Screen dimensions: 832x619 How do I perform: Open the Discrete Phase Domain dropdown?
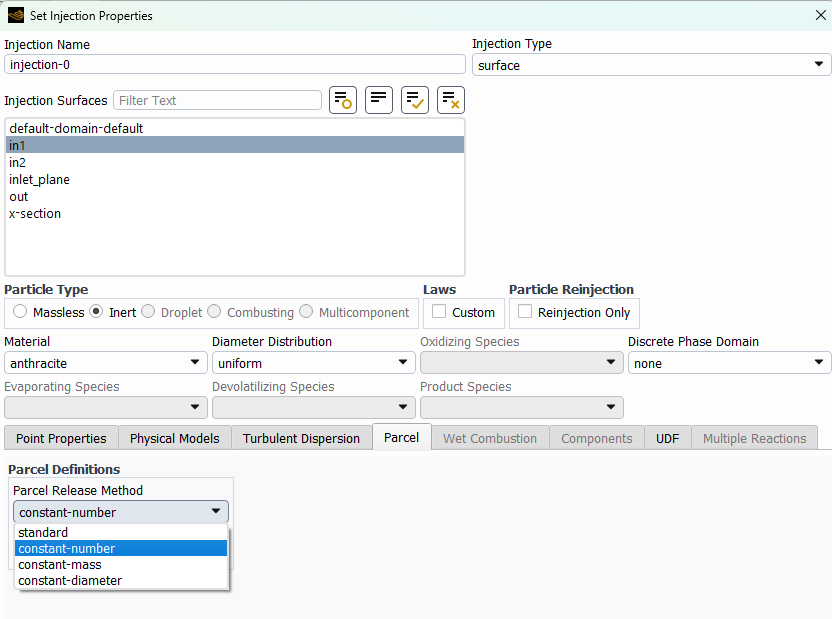tap(729, 363)
